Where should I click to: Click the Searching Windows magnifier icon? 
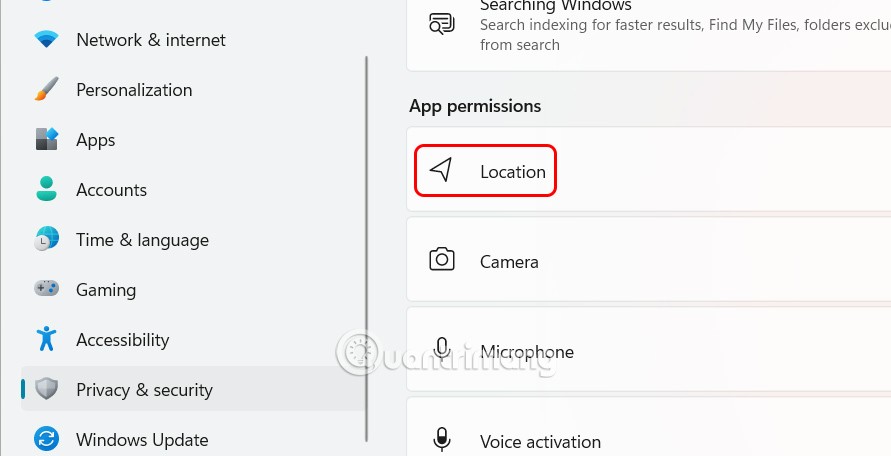441,24
